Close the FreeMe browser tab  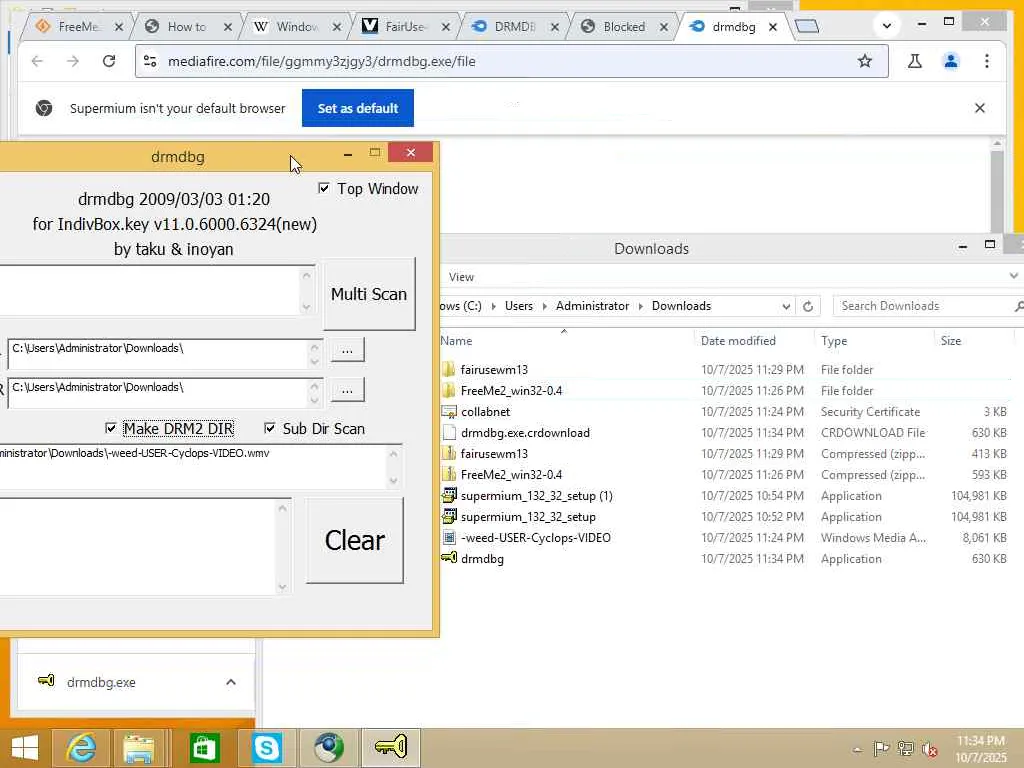119,27
